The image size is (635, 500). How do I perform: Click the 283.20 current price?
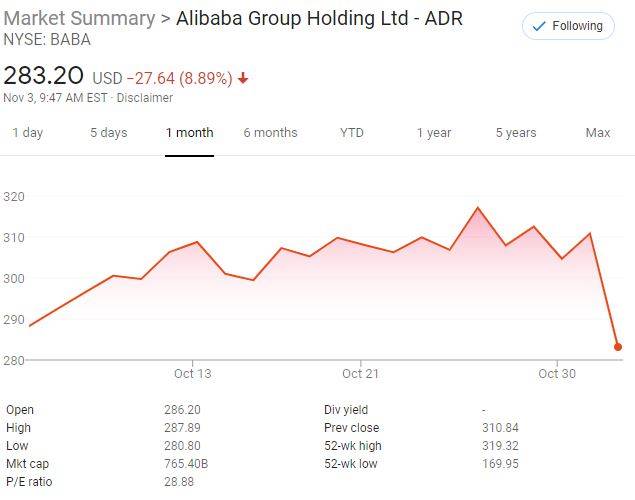[x=44, y=76]
